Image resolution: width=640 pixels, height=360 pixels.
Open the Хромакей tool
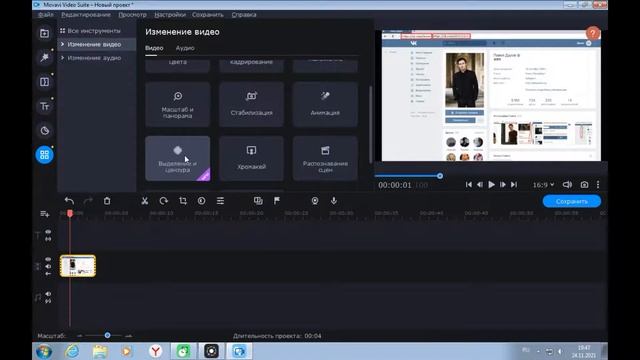coord(251,158)
